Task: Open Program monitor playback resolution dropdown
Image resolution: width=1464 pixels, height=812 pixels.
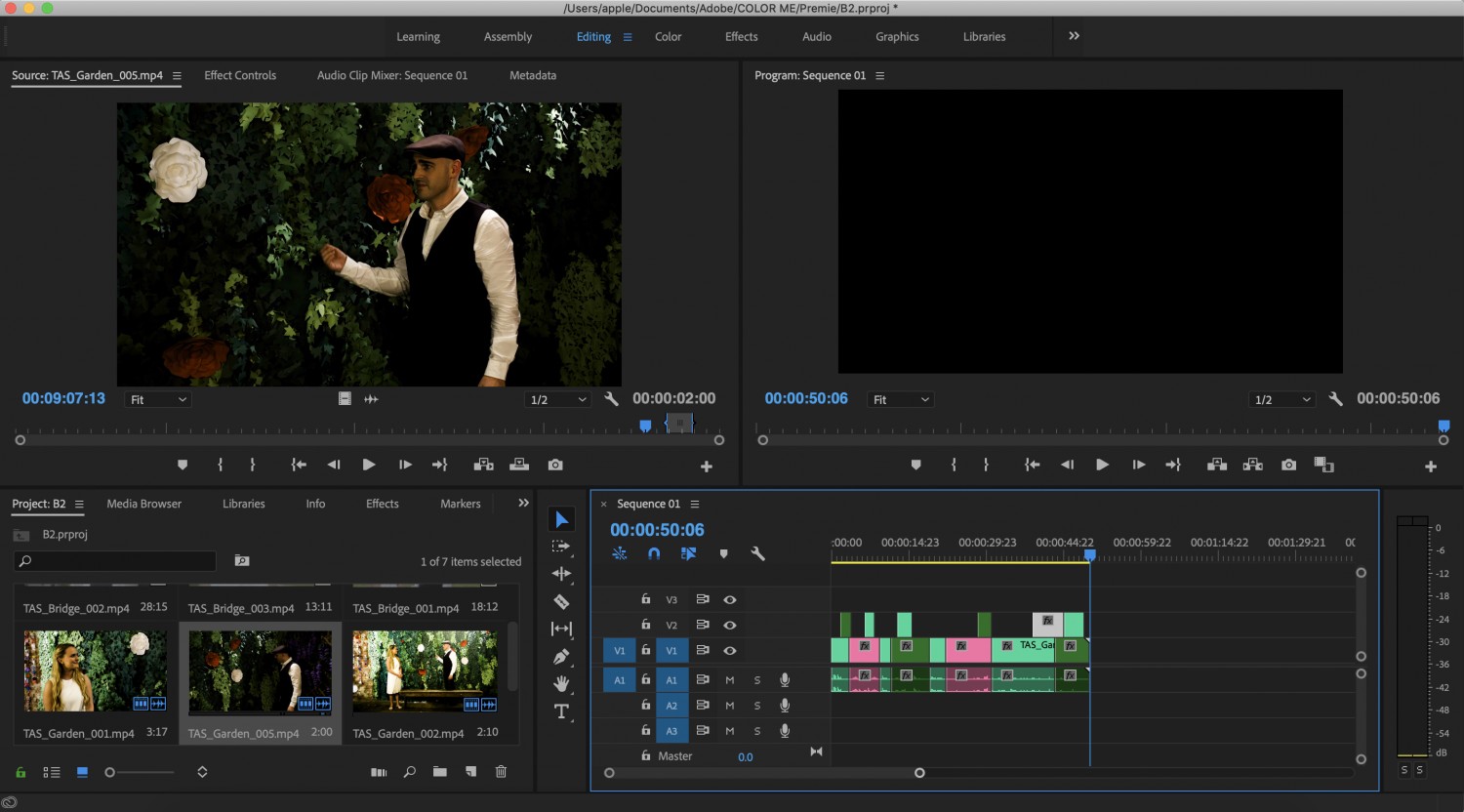Action: pyautogui.click(x=1282, y=399)
